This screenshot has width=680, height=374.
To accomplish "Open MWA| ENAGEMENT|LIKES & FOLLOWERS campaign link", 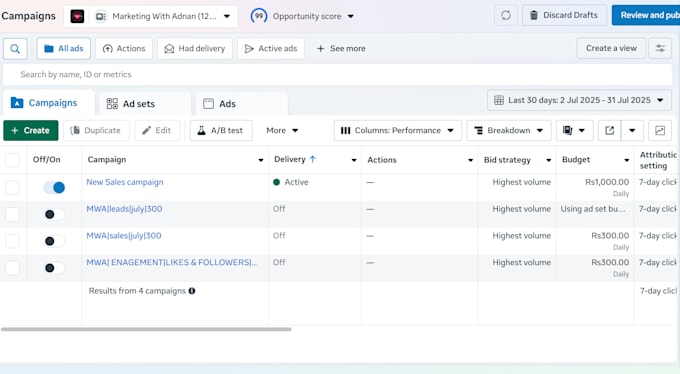I will [x=171, y=263].
